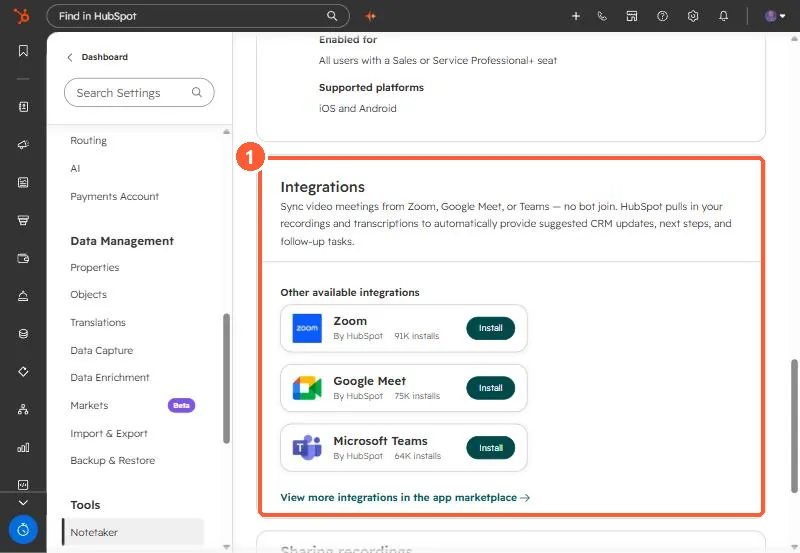Image resolution: width=800 pixels, height=553 pixels.
Task: Focus the Search Settings field
Action: click(x=139, y=93)
